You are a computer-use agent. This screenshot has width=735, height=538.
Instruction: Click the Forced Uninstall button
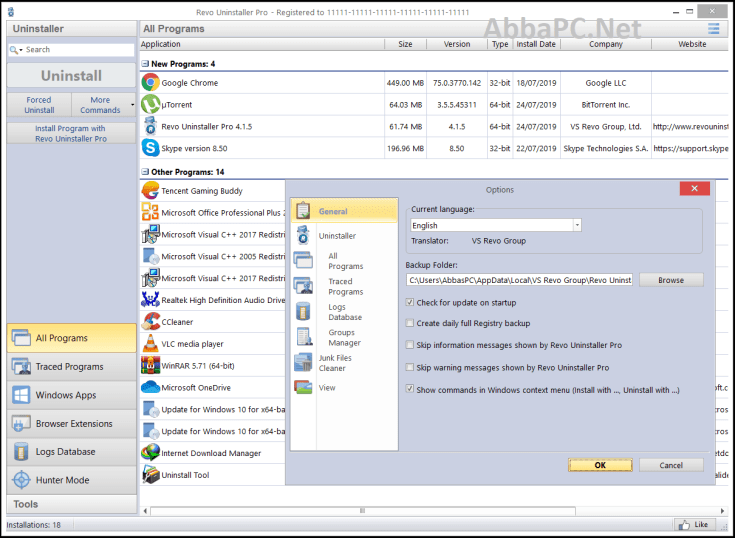point(39,105)
